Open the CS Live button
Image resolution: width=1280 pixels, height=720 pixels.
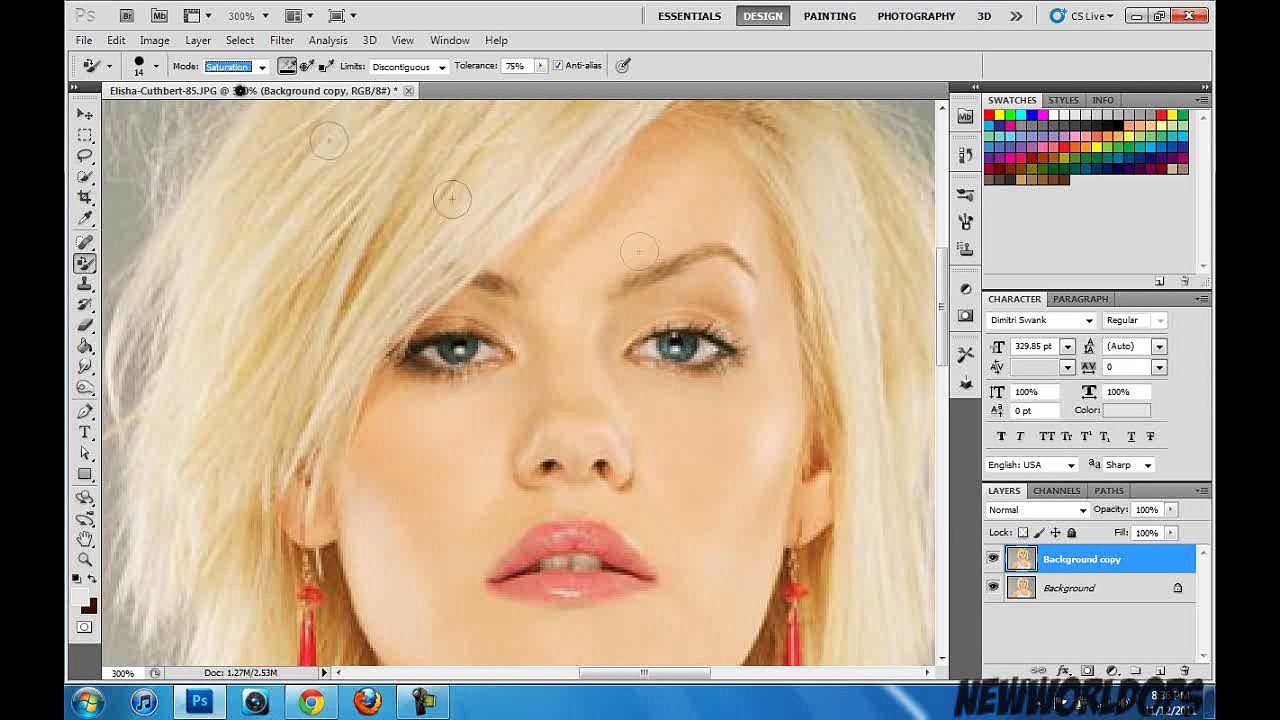[1081, 16]
